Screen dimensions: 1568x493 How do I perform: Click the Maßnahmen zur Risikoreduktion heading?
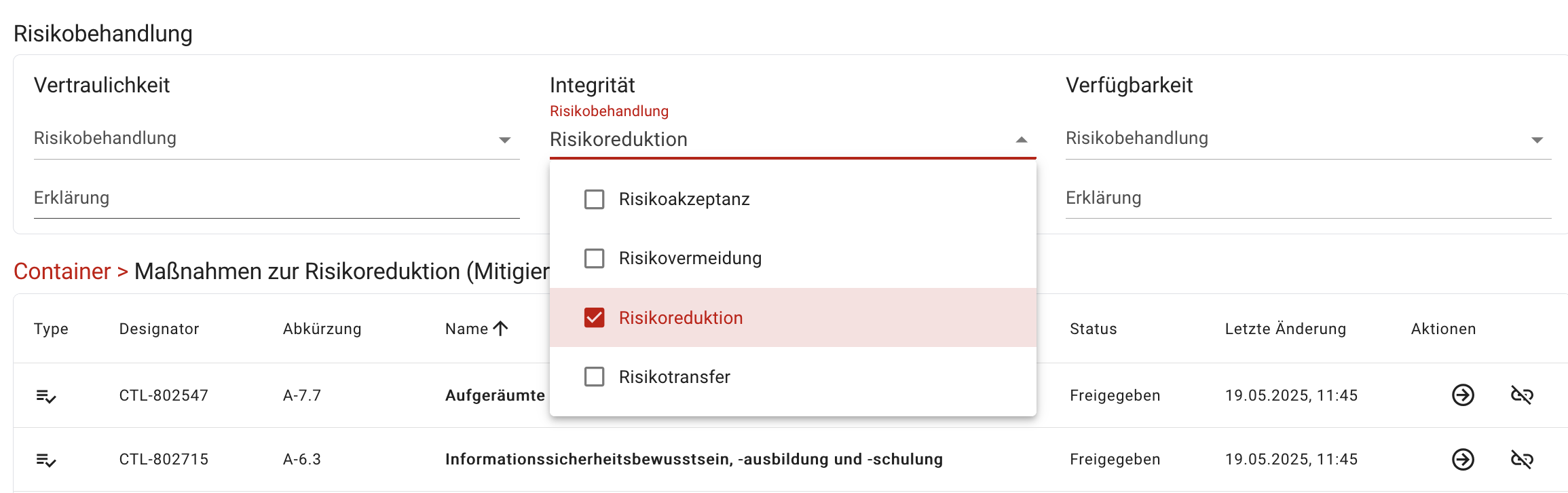point(339,271)
